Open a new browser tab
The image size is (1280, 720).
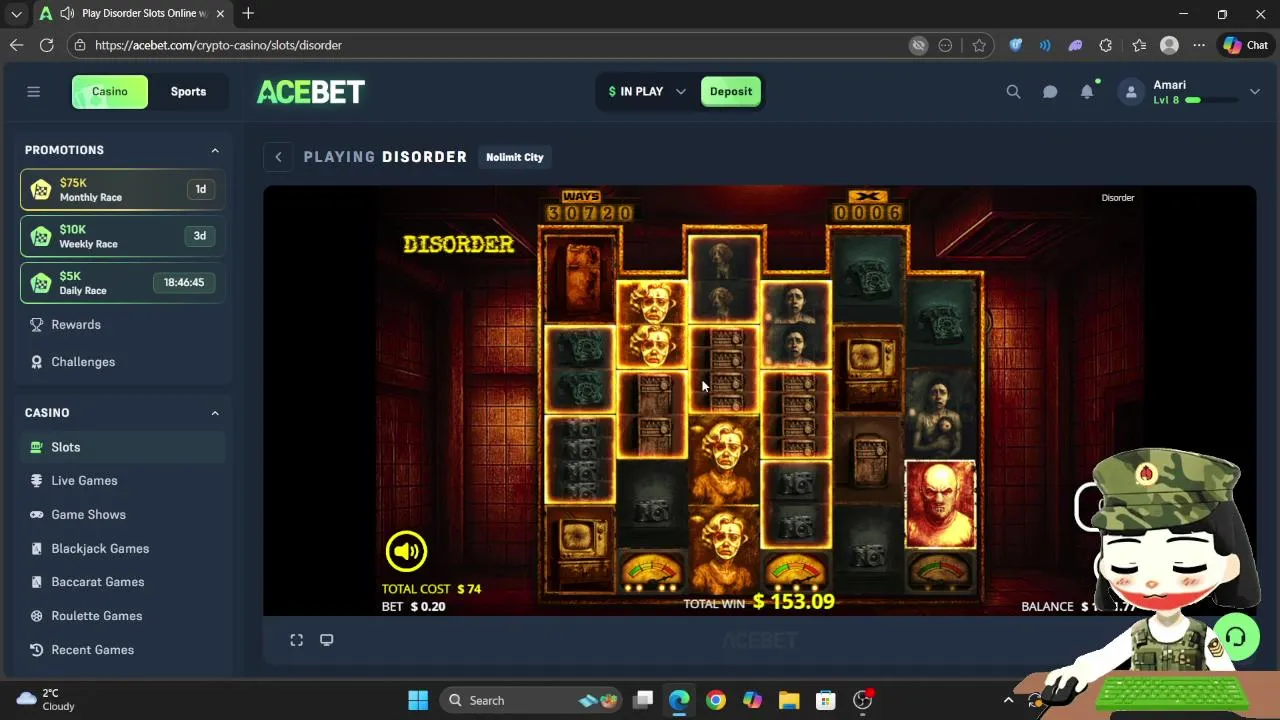[248, 13]
